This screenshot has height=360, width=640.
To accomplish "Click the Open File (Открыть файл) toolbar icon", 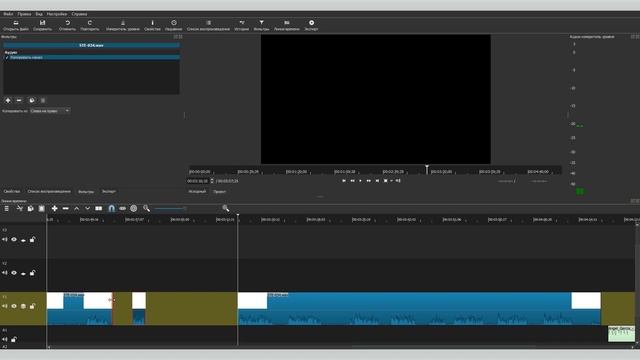I will pyautogui.click(x=16, y=23).
